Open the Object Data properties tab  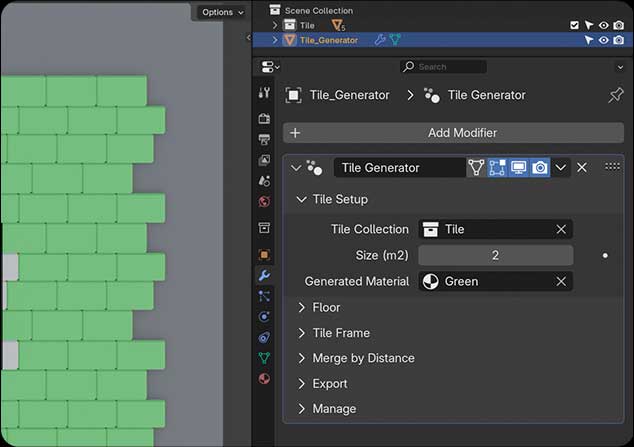[x=264, y=357]
